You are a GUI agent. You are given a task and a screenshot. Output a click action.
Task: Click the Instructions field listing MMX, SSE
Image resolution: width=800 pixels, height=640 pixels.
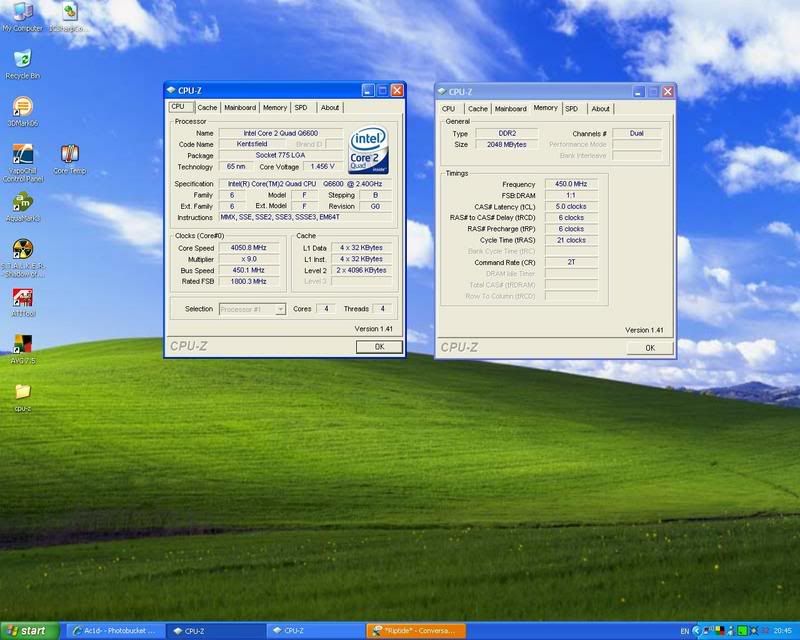click(x=305, y=217)
